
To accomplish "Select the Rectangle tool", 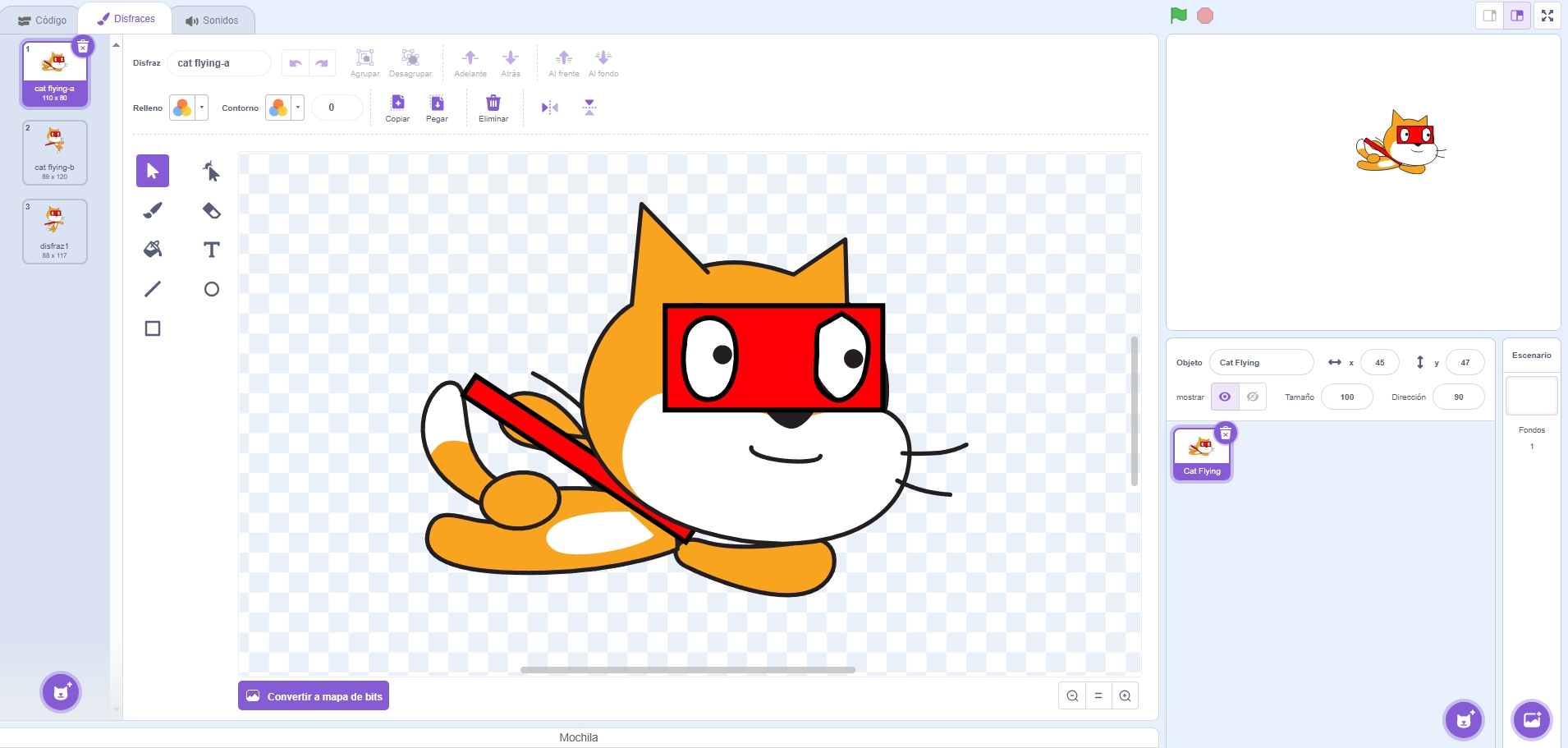I will coord(153,328).
